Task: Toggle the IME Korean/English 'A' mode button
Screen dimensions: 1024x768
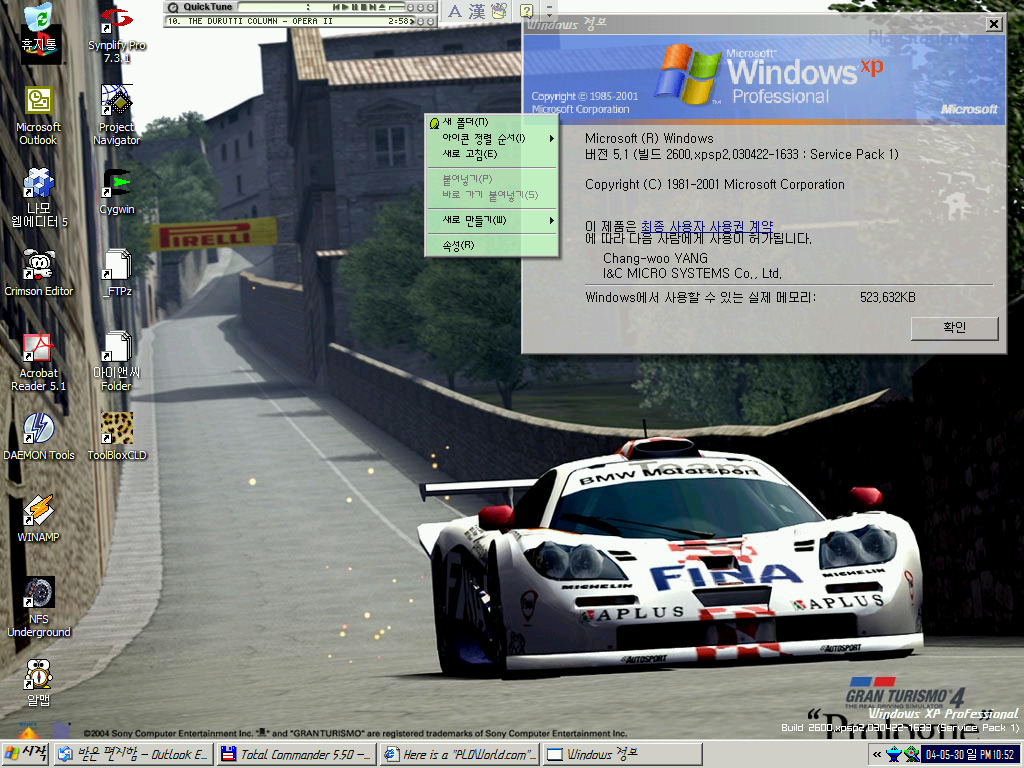Action: tap(454, 11)
